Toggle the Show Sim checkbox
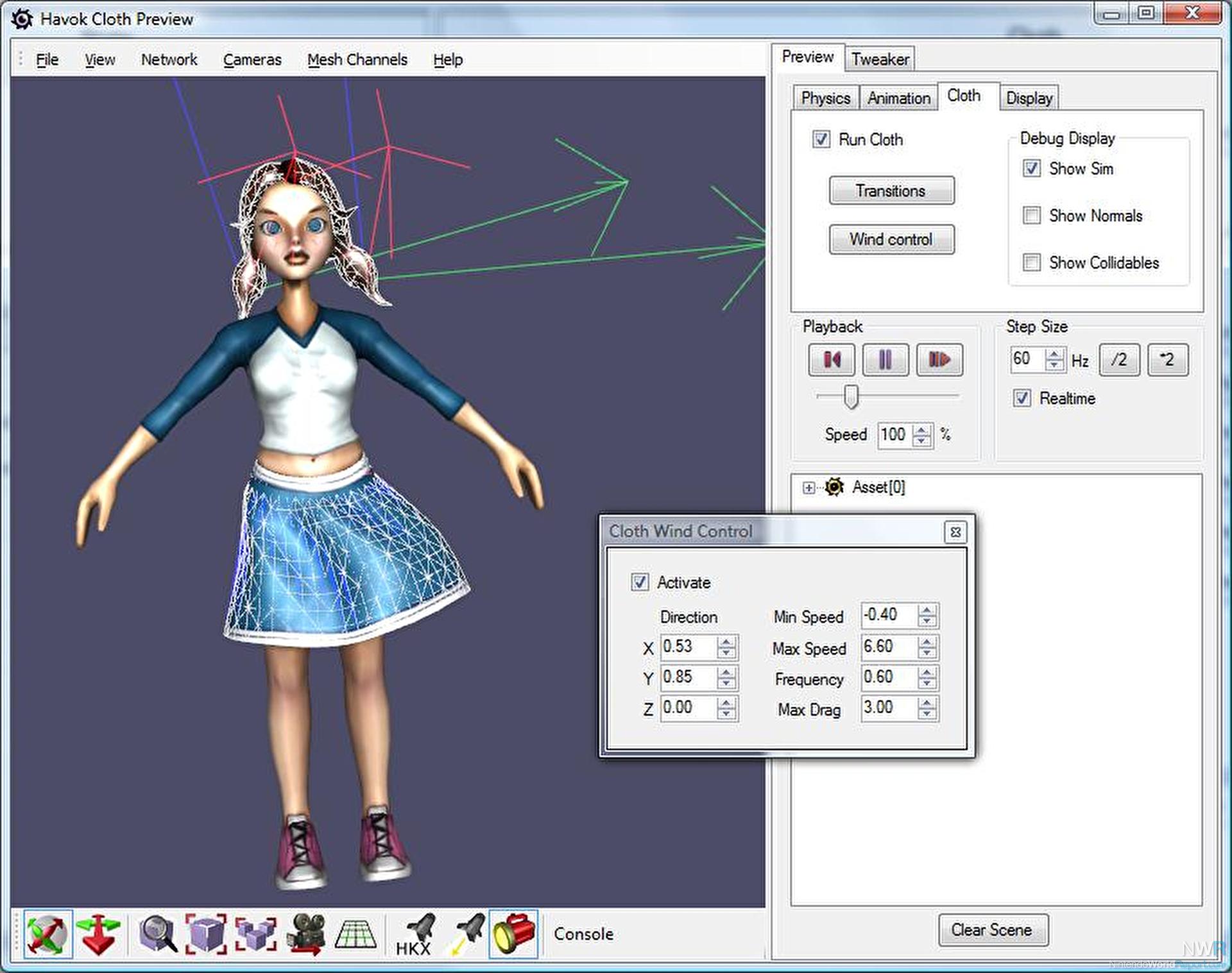 1031,169
